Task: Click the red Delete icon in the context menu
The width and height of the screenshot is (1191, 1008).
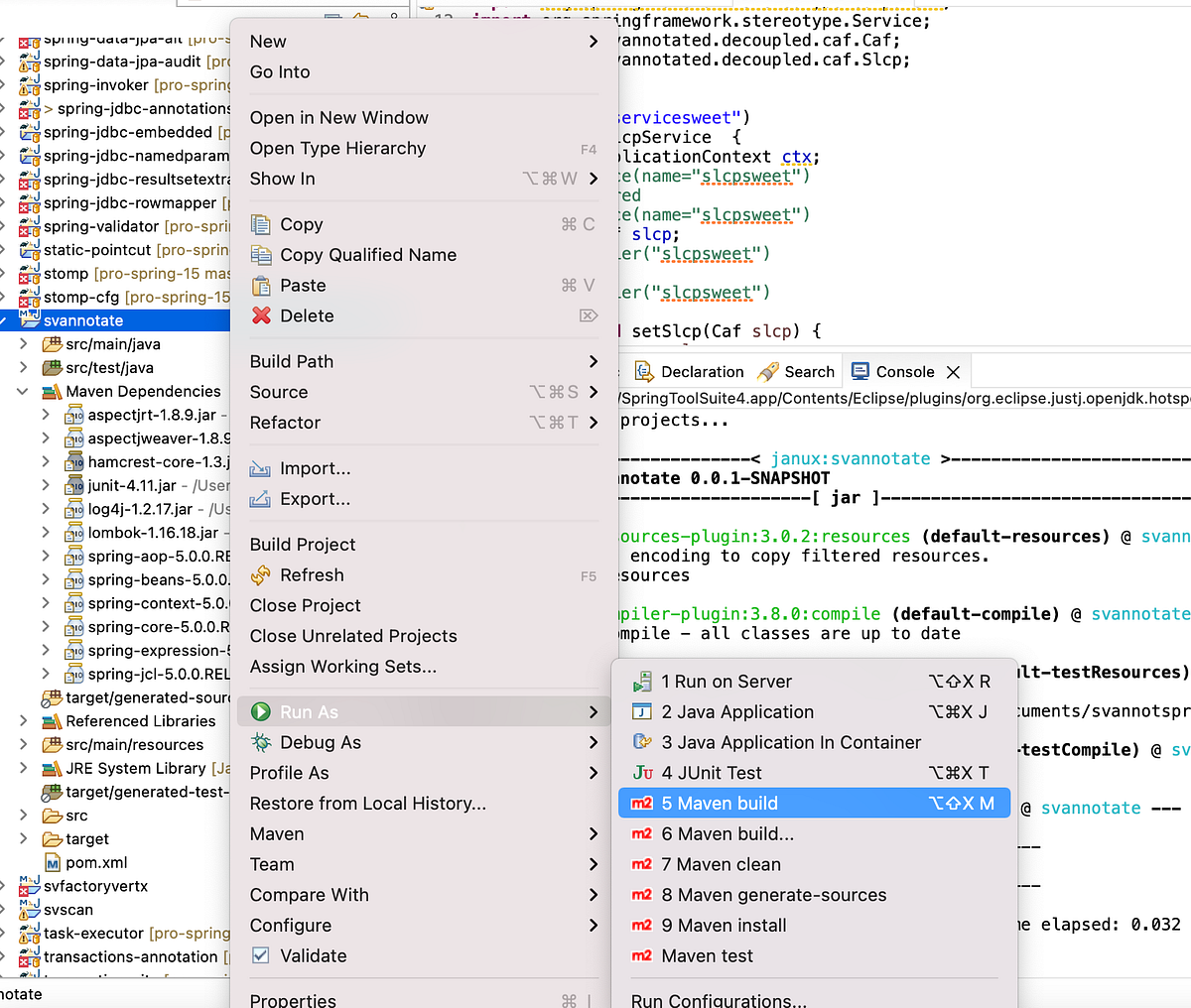Action: (x=261, y=315)
